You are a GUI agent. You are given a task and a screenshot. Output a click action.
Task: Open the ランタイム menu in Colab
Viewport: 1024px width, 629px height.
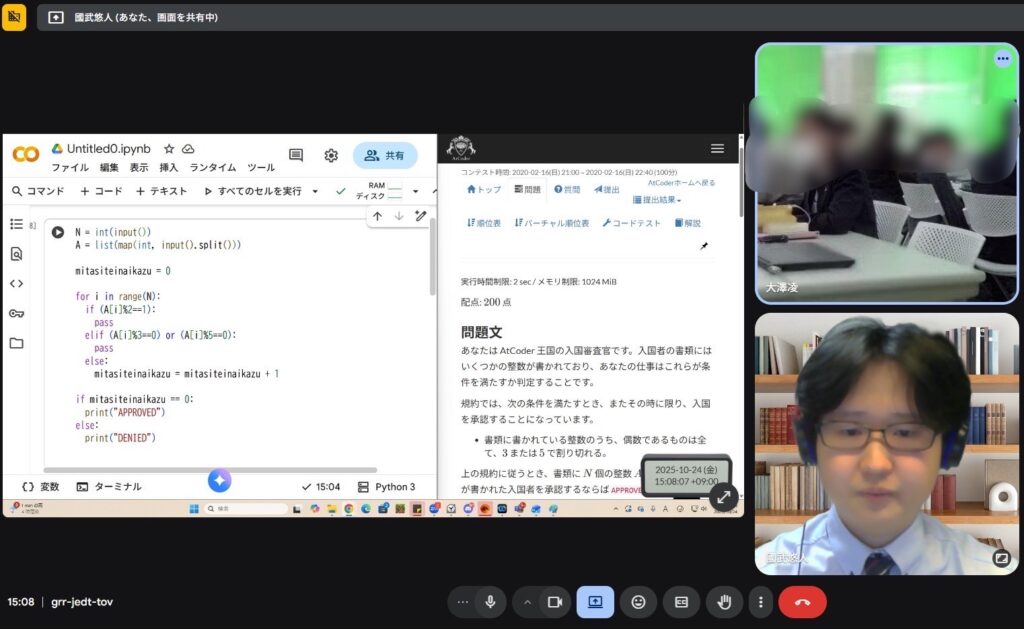212,168
